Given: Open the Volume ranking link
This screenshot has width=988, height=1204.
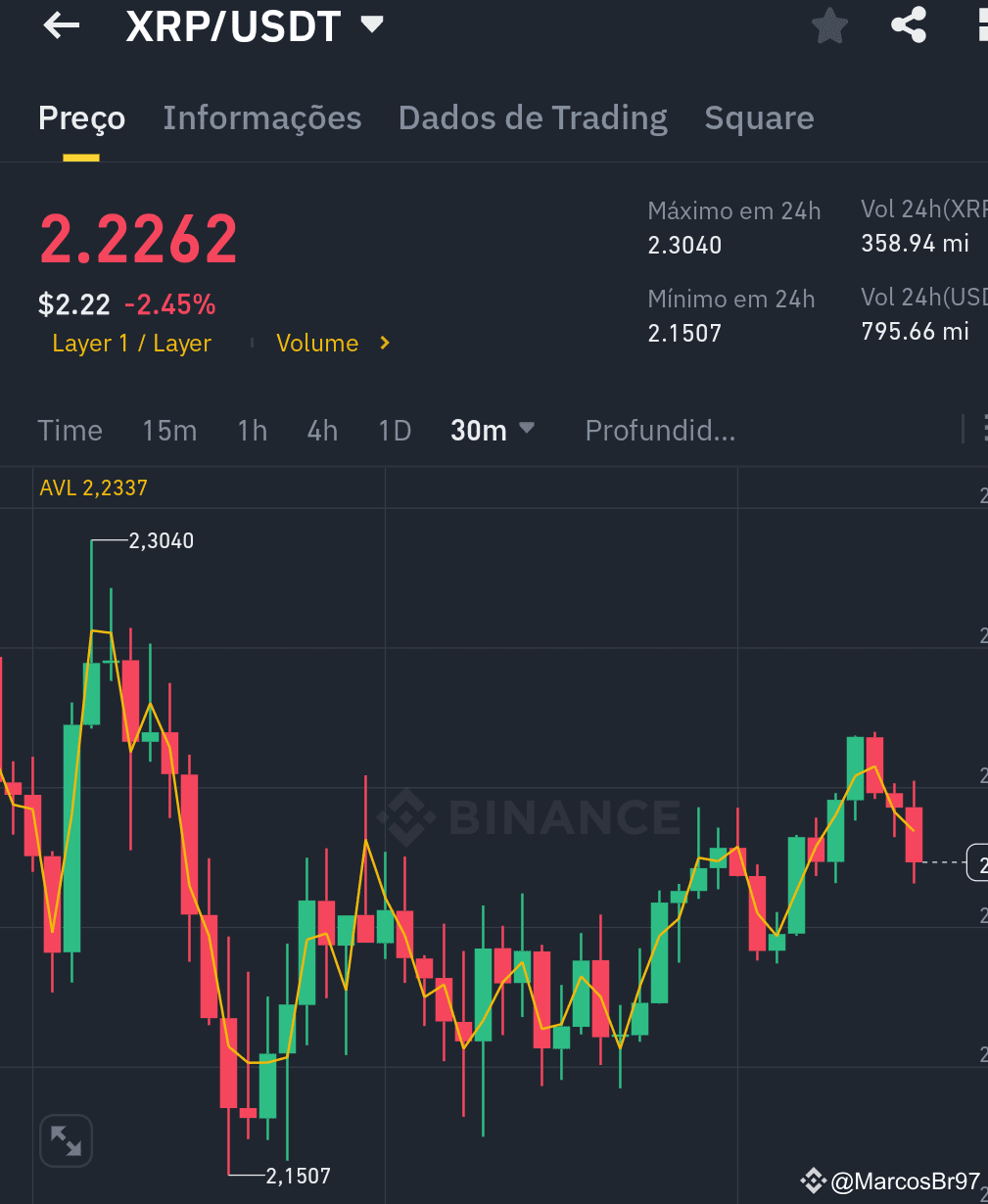Looking at the screenshot, I should point(317,344).
